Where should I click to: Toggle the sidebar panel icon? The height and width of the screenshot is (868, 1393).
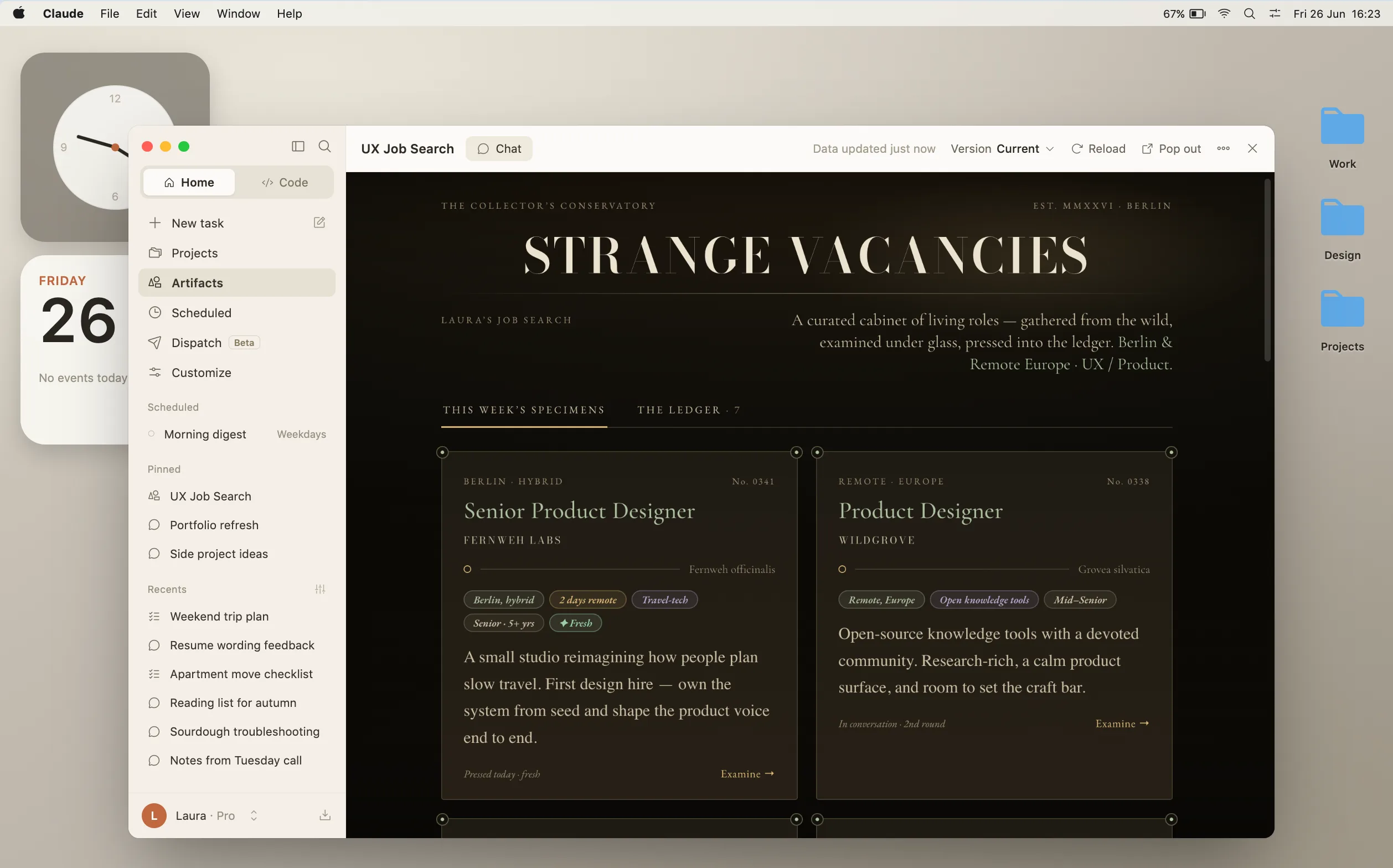pos(298,146)
